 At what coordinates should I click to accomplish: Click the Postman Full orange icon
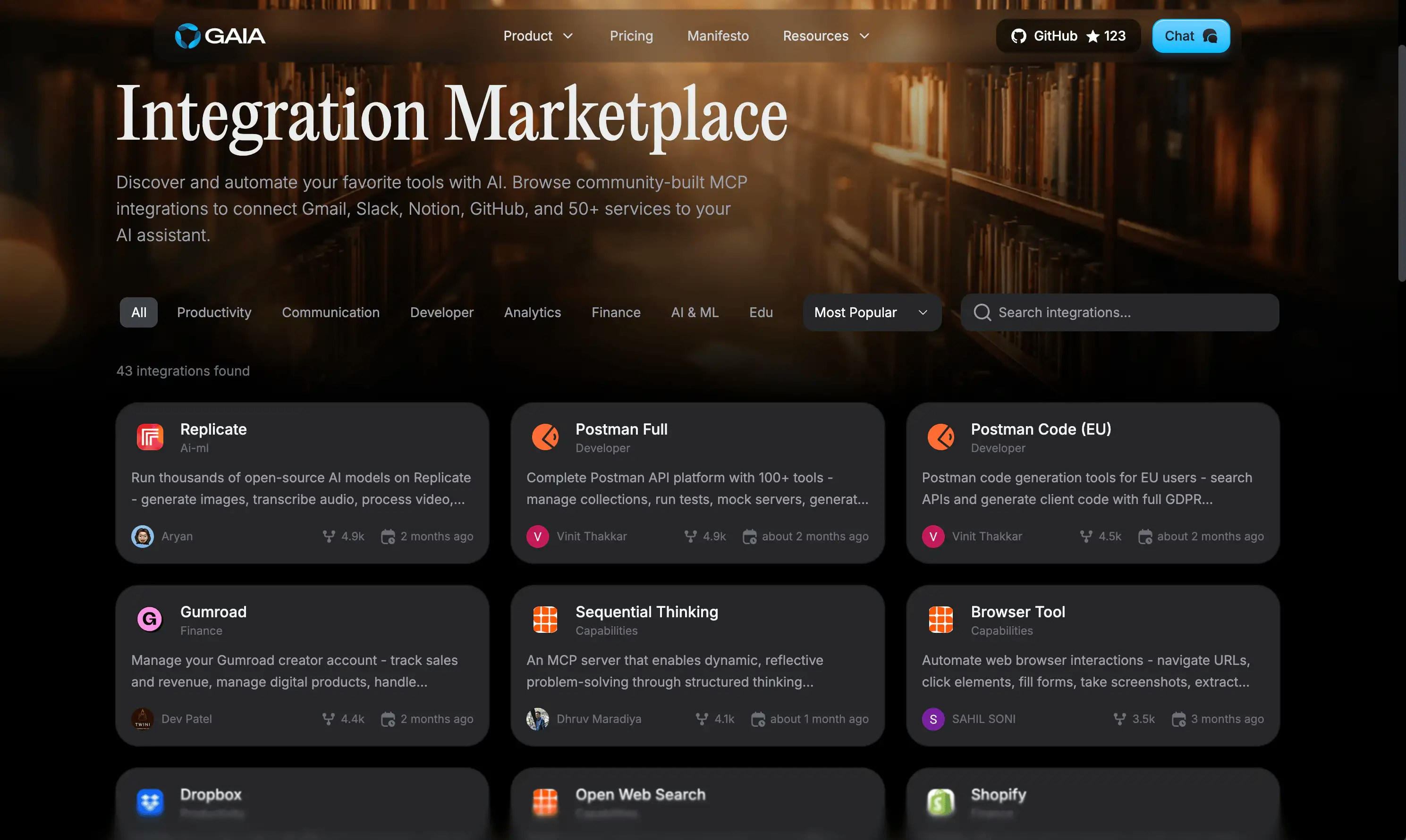545,437
